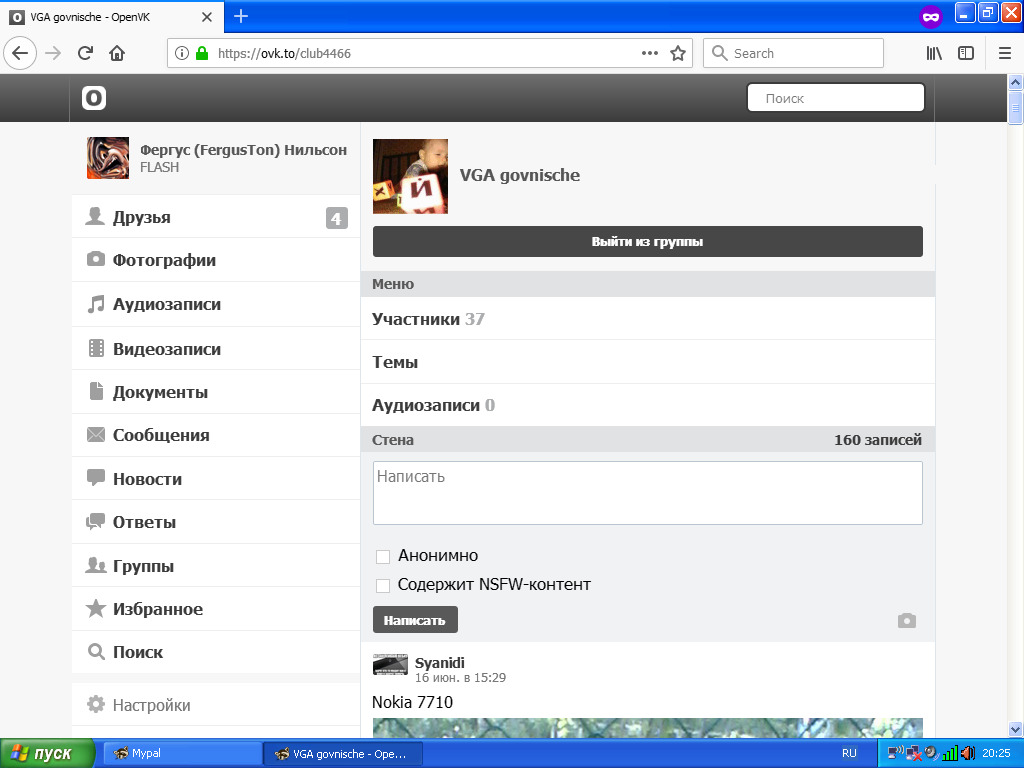Submit the post with Написать button

click(415, 620)
